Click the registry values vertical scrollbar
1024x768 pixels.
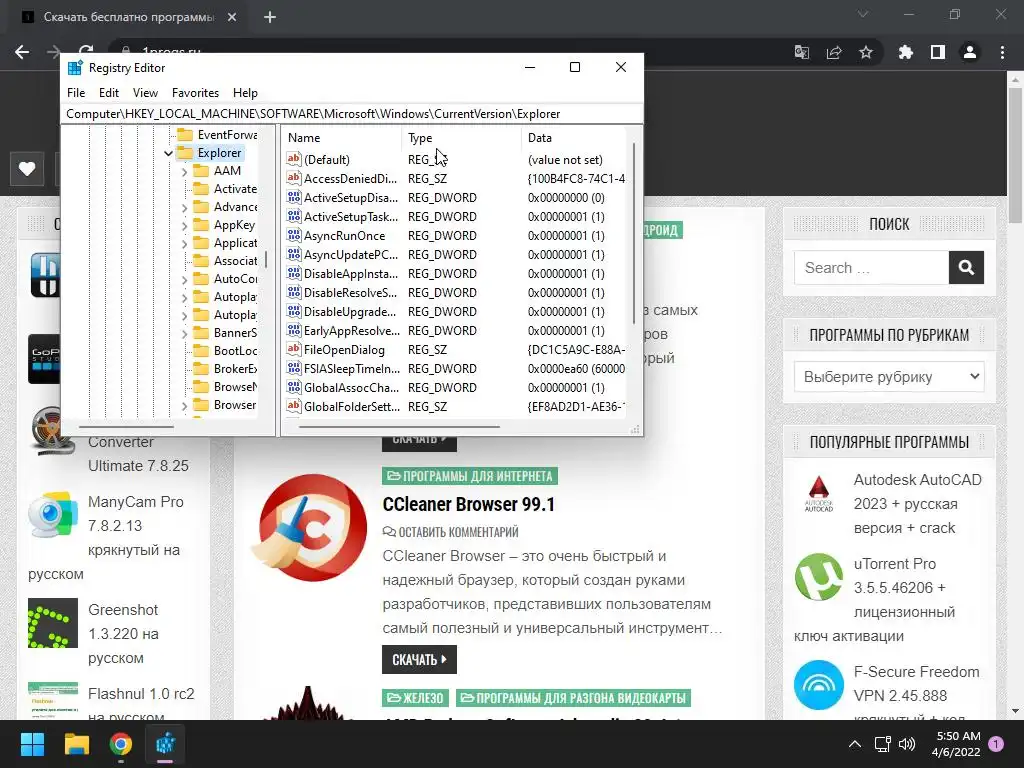[633, 234]
